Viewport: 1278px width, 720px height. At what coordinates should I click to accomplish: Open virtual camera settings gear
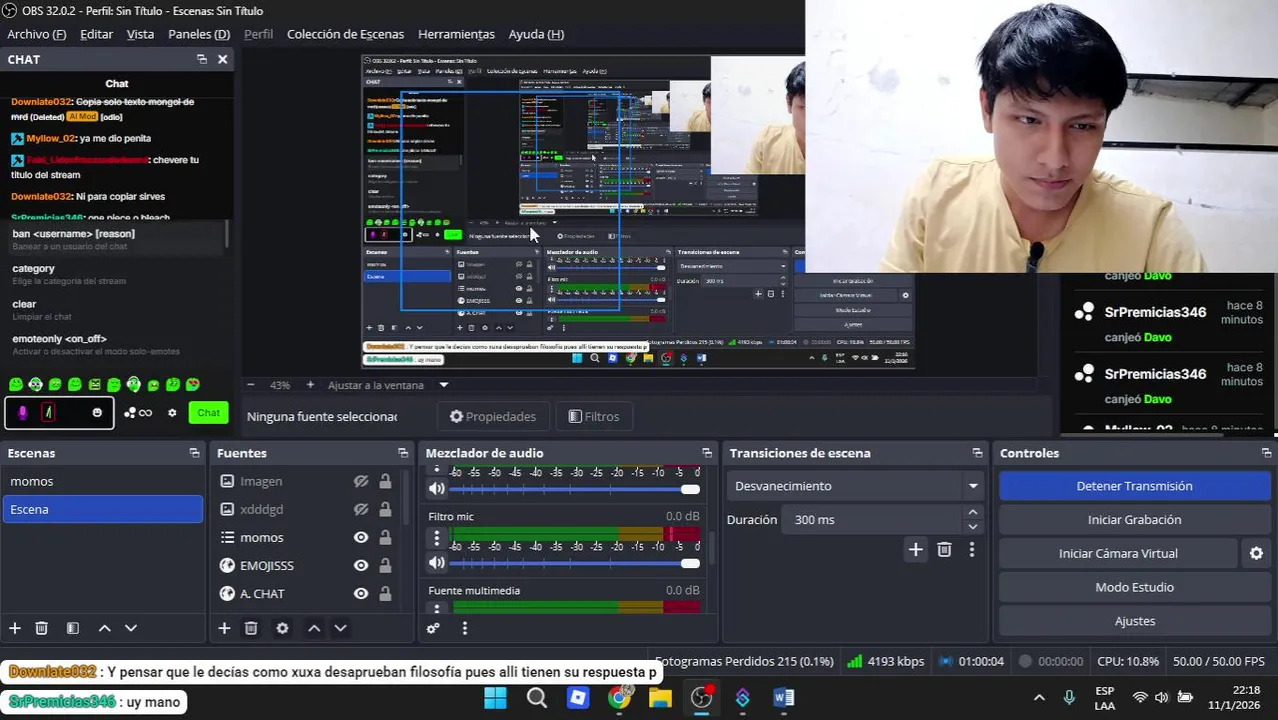(x=1256, y=553)
